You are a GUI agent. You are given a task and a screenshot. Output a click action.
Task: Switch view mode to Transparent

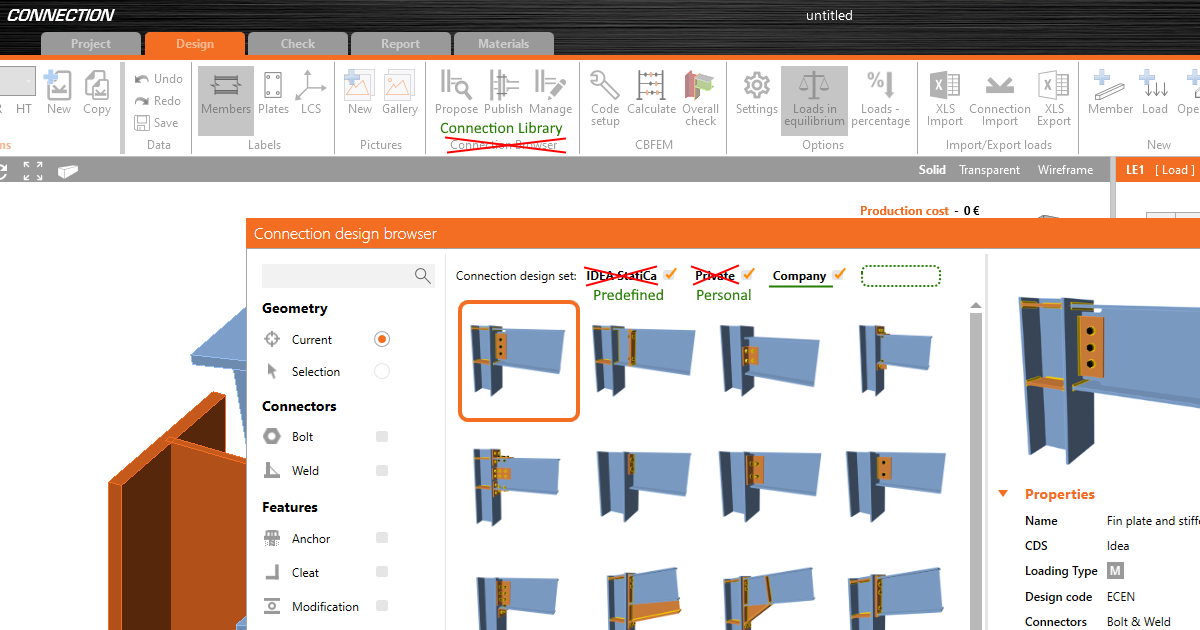989,170
